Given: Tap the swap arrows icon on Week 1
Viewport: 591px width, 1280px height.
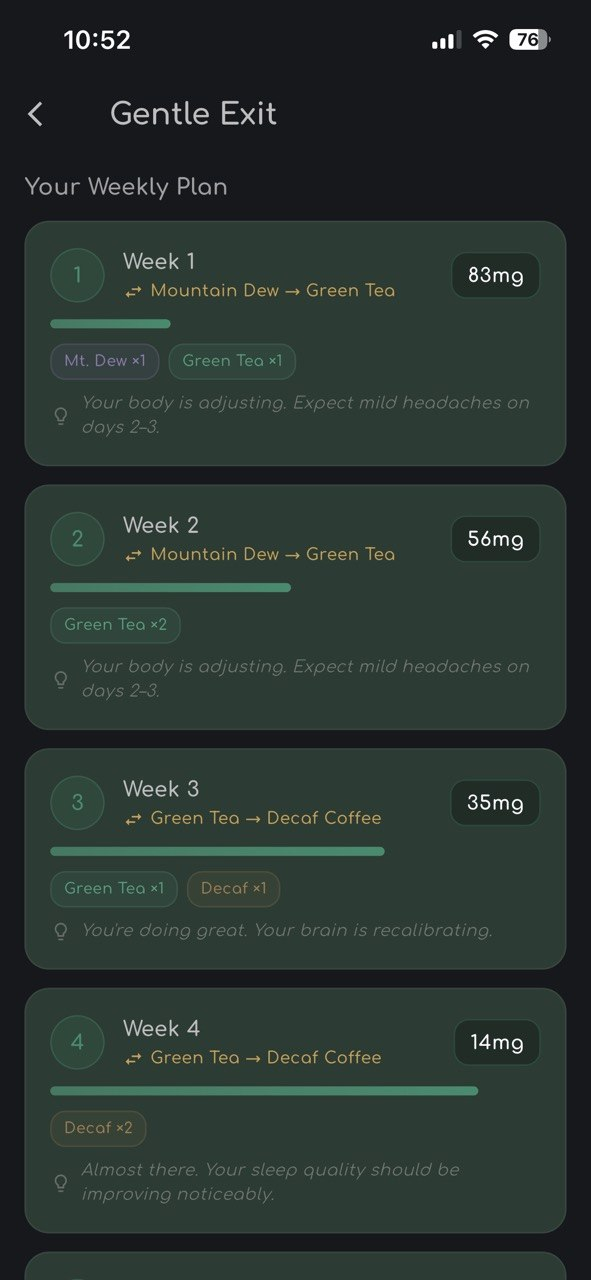Looking at the screenshot, I should click(x=133, y=290).
